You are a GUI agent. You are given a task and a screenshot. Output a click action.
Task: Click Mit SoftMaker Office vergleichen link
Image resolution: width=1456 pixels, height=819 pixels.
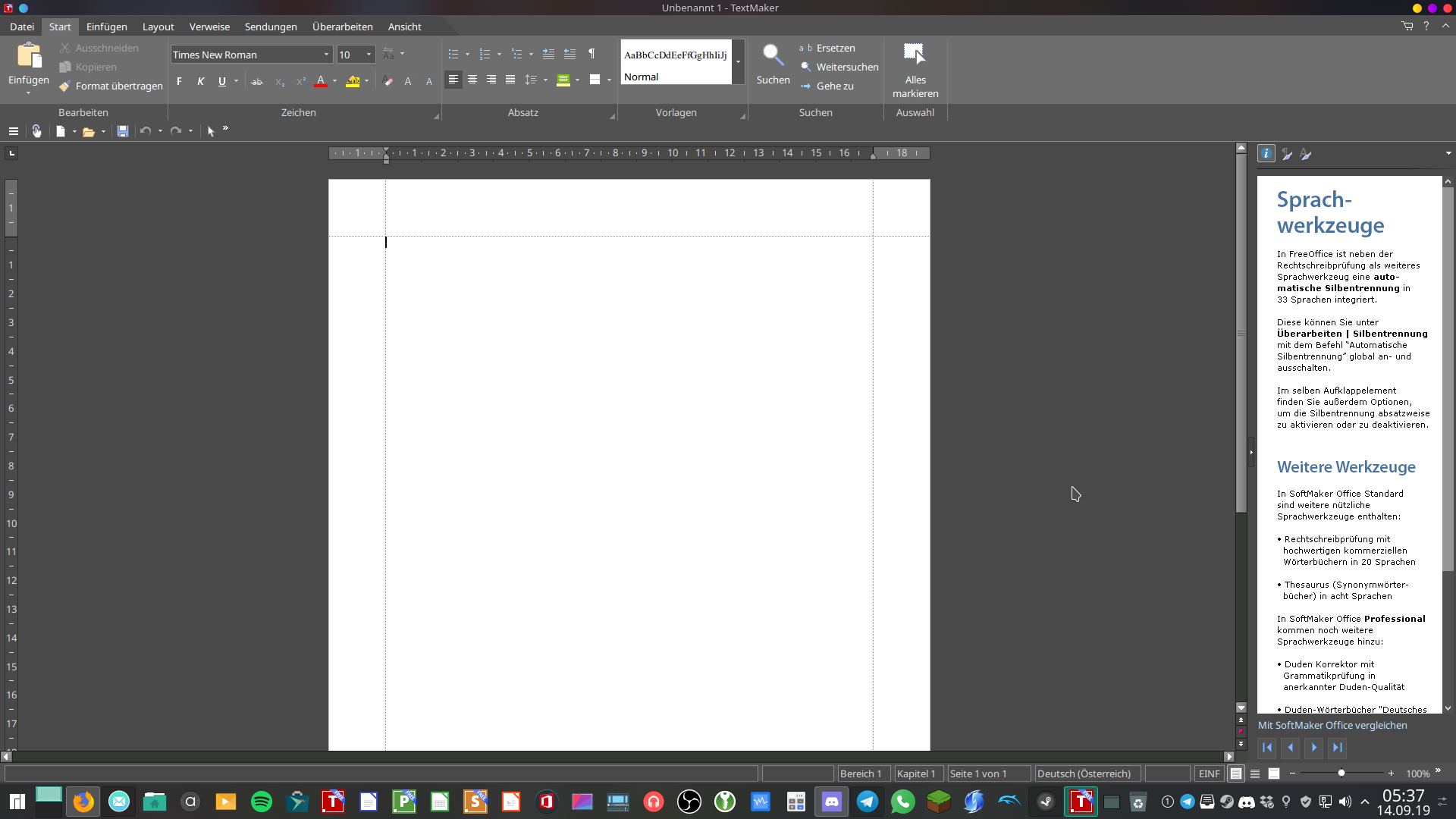pos(1332,725)
